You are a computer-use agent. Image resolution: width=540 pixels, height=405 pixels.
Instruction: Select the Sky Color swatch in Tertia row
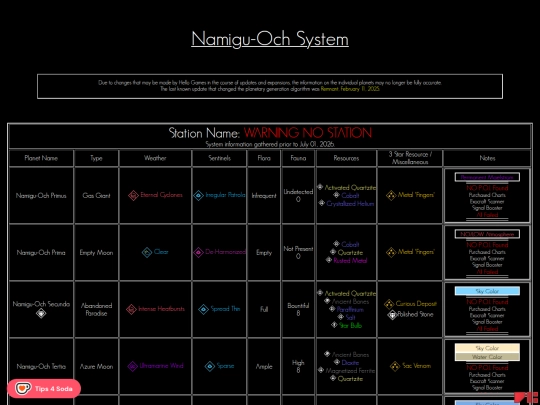tap(487, 348)
